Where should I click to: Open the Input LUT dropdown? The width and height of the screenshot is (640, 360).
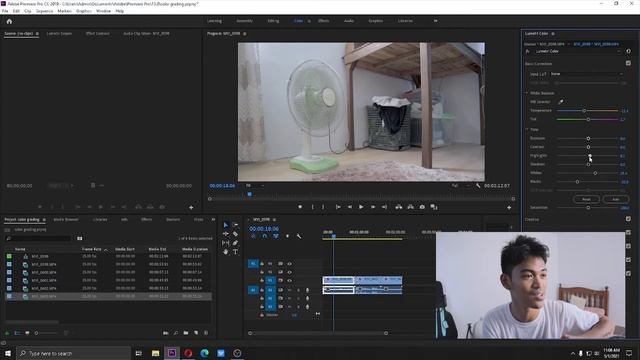(x=587, y=74)
